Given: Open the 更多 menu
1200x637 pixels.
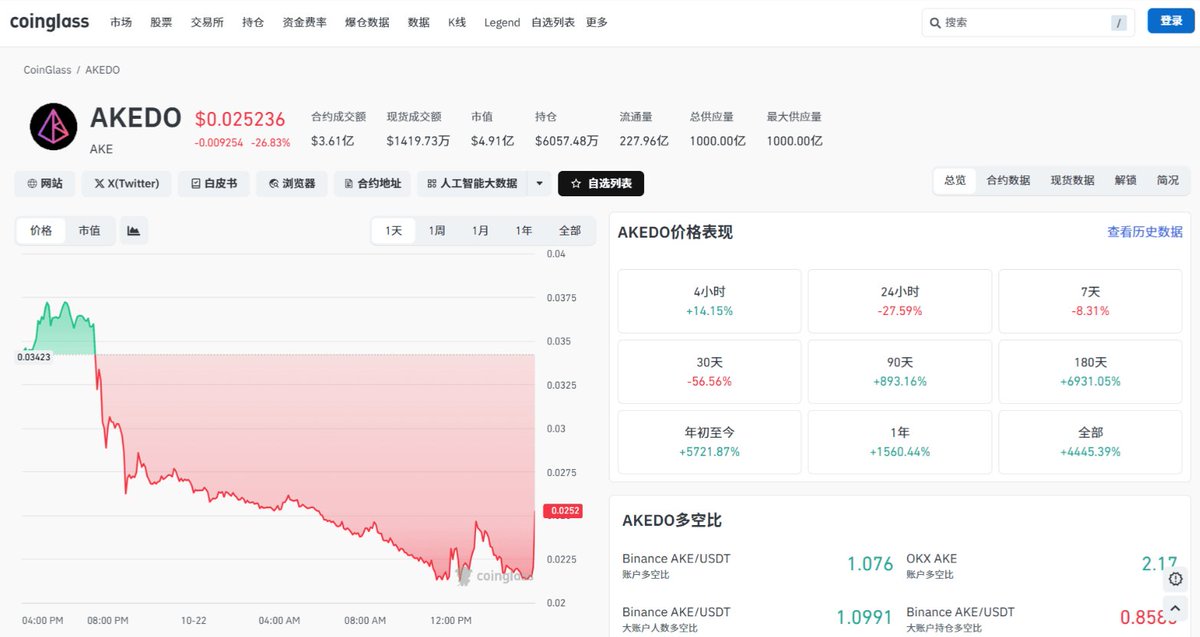Looking at the screenshot, I should pyautogui.click(x=597, y=22).
